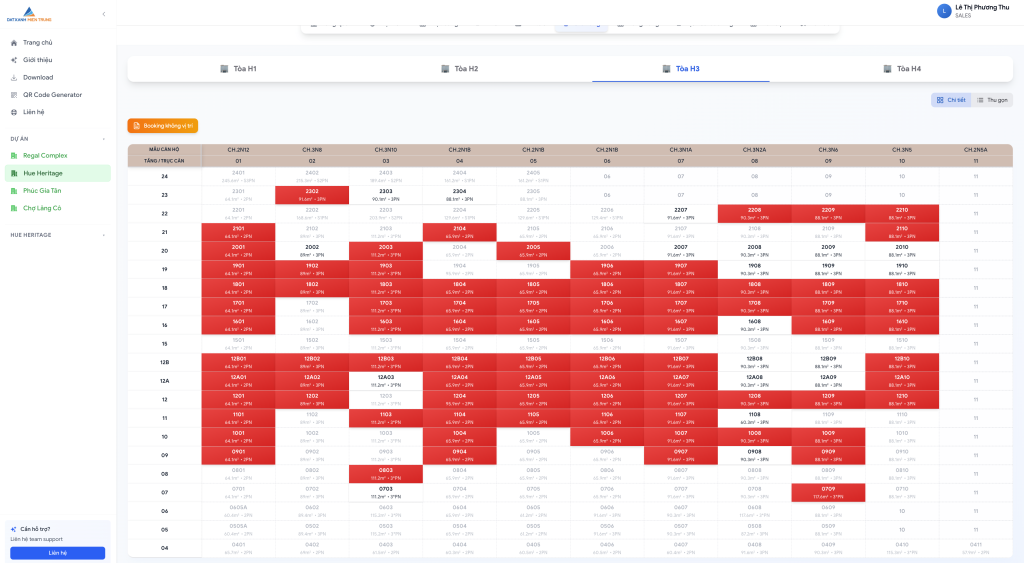Click the user avatar circle
The height and width of the screenshot is (563, 1024).
(943, 11)
